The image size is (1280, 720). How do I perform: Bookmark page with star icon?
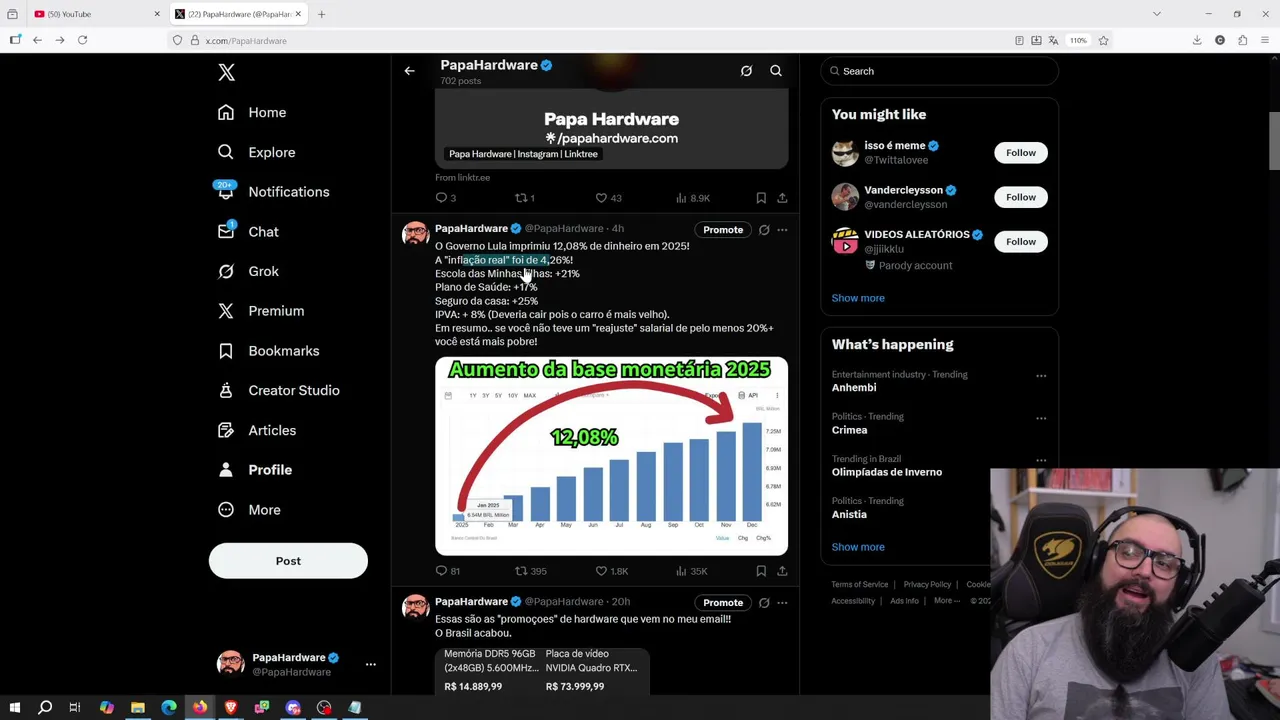(x=1103, y=40)
